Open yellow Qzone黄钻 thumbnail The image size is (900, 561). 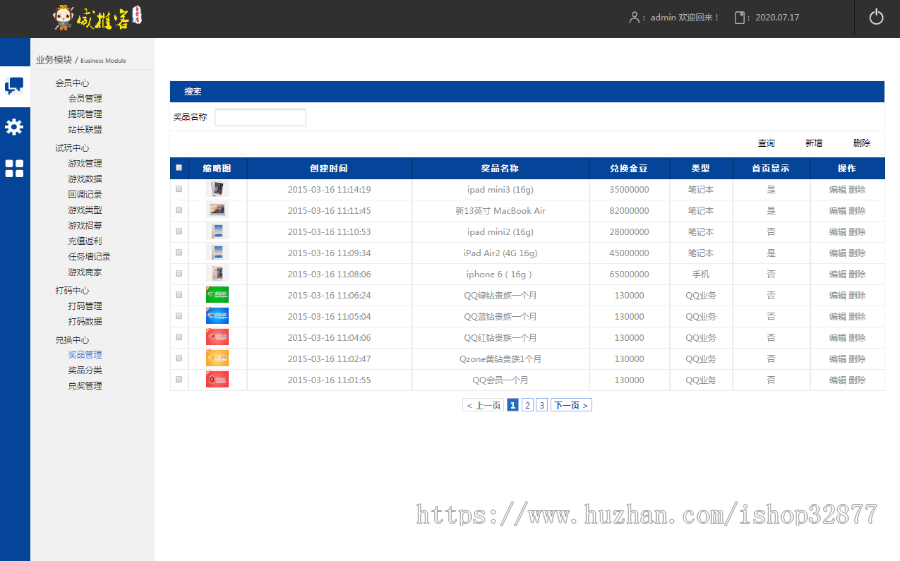tap(218, 358)
